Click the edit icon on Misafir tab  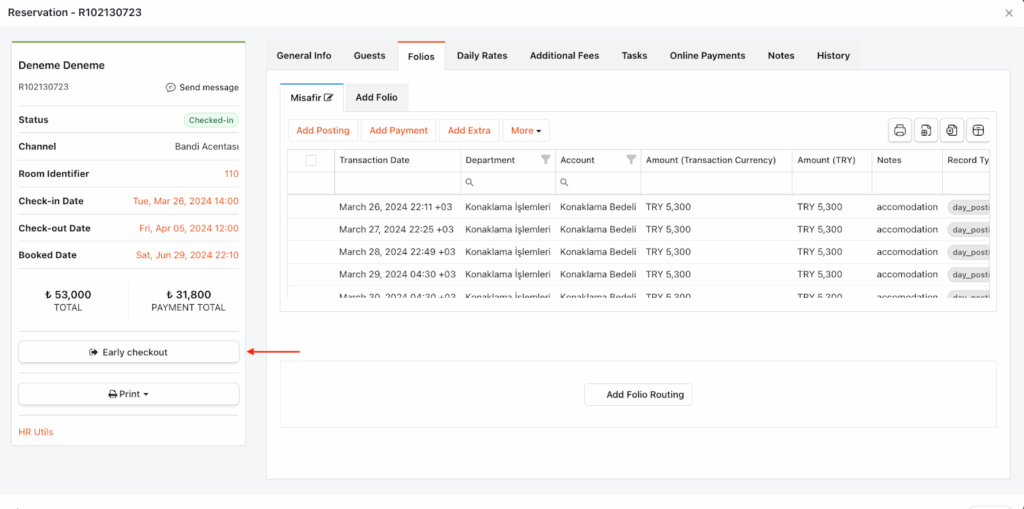point(328,97)
